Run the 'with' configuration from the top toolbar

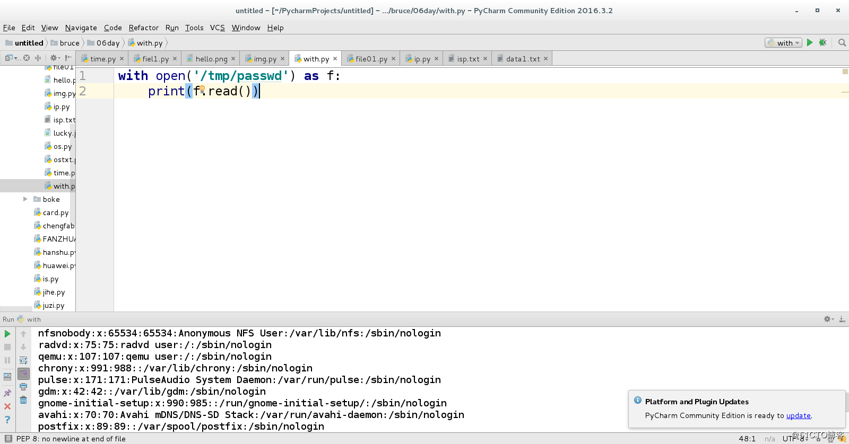pos(809,42)
